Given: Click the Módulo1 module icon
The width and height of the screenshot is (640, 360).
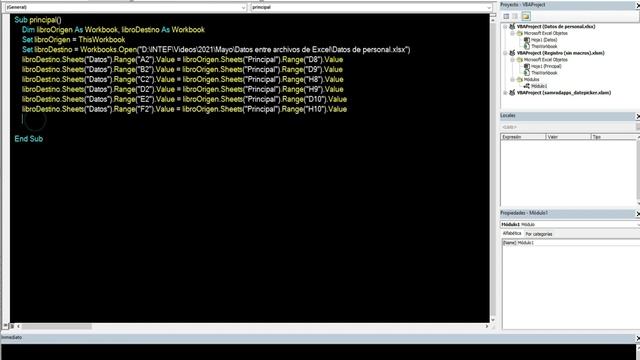Looking at the screenshot, I should coord(527,86).
